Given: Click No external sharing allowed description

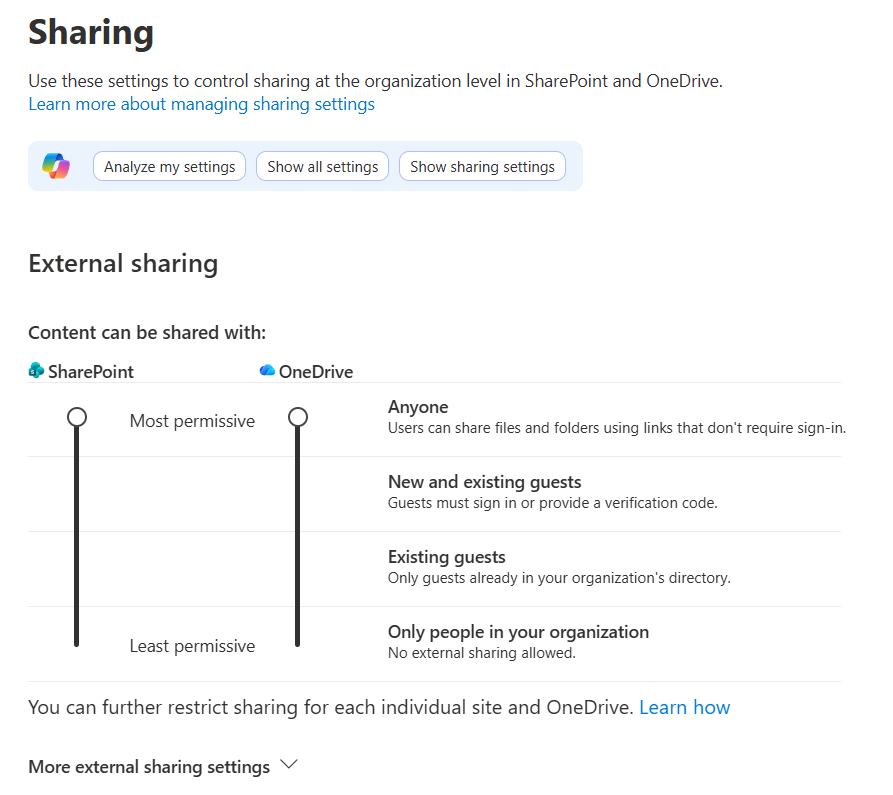Looking at the screenshot, I should 482,653.
